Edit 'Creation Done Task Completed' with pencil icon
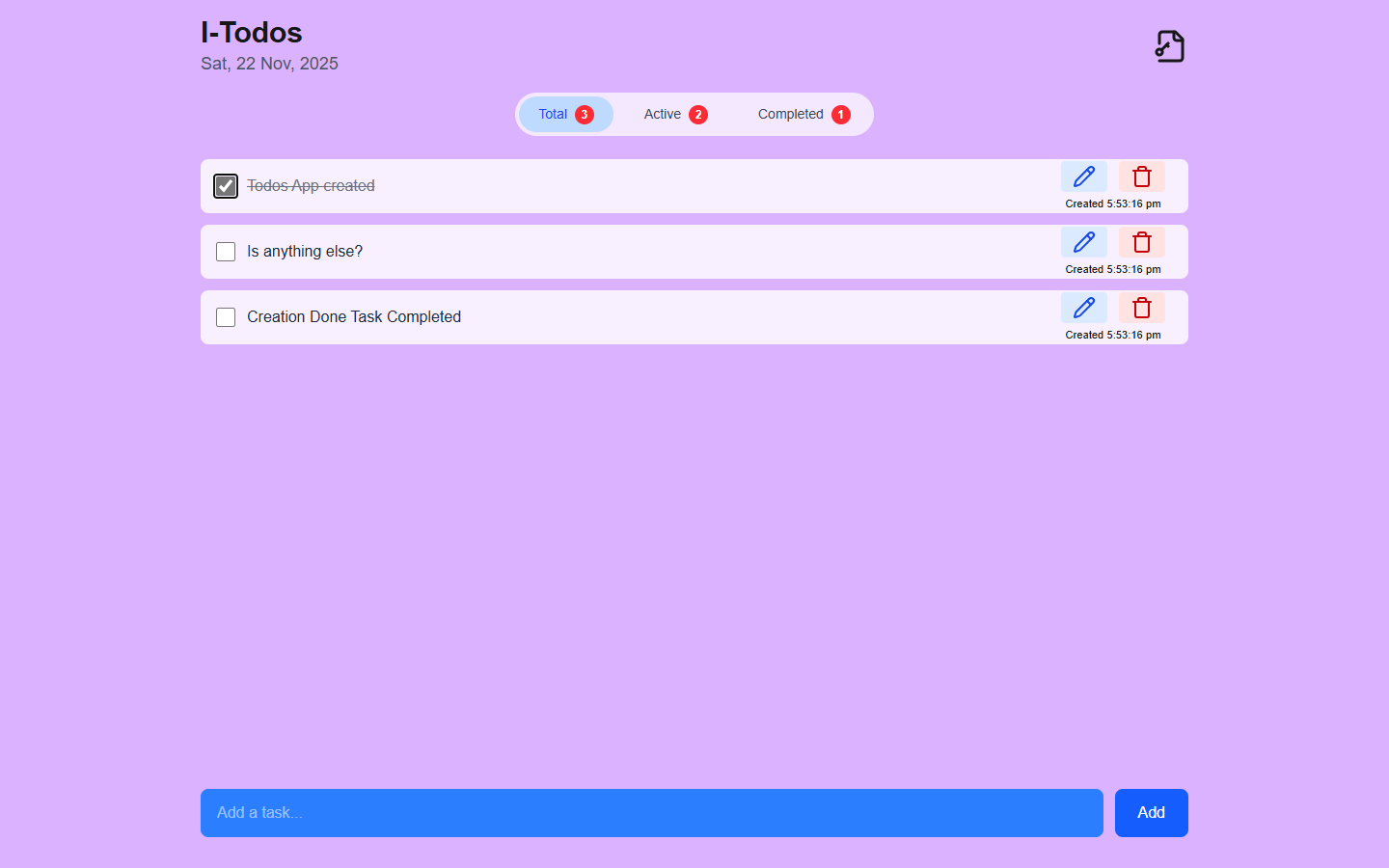 click(1083, 308)
